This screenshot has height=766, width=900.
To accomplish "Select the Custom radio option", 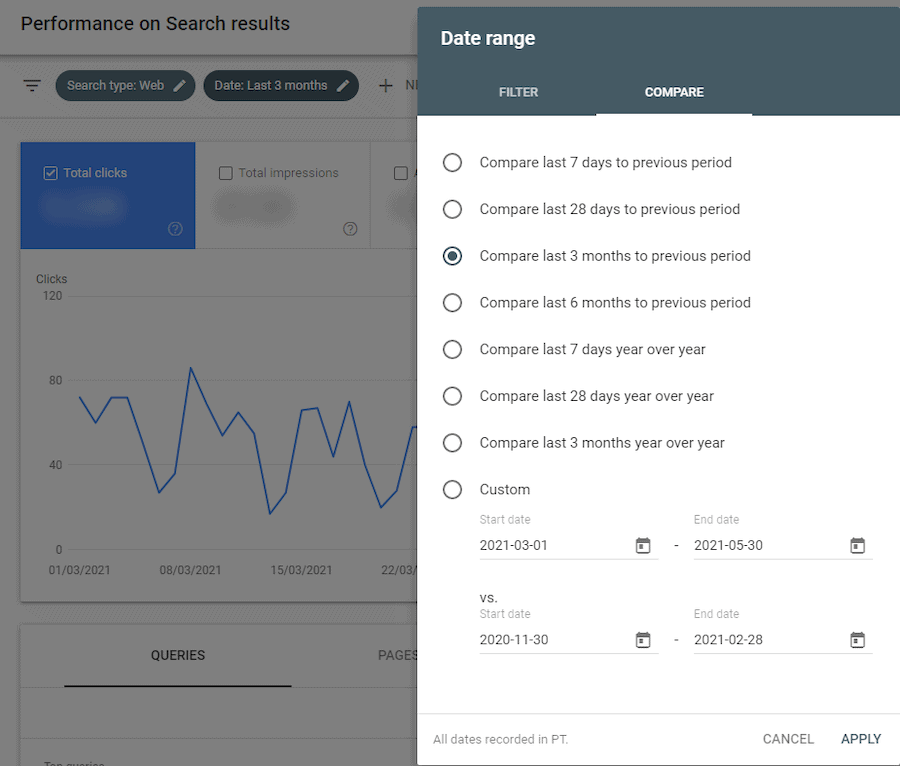I will 452,489.
